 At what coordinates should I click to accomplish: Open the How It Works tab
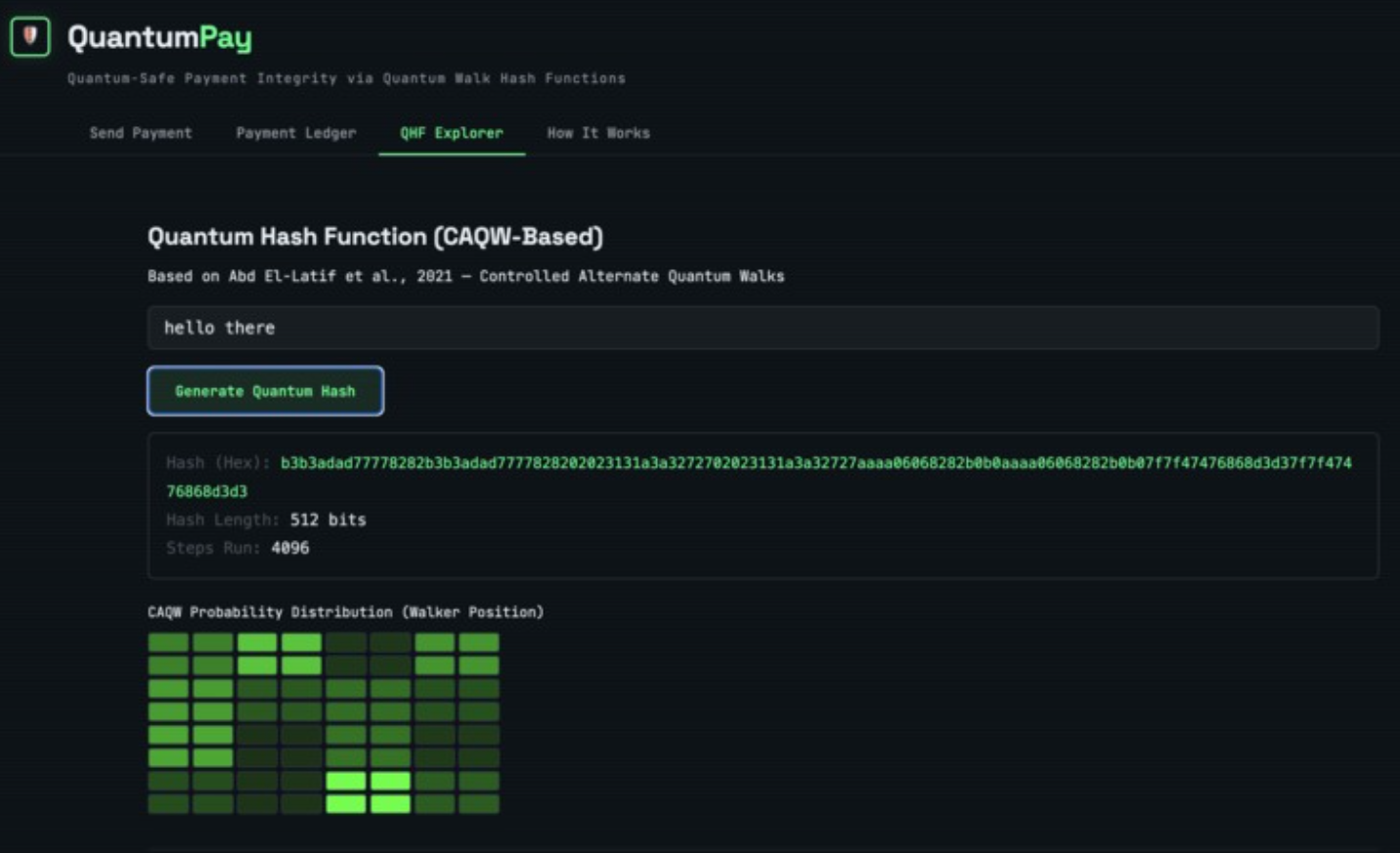pyautogui.click(x=598, y=133)
